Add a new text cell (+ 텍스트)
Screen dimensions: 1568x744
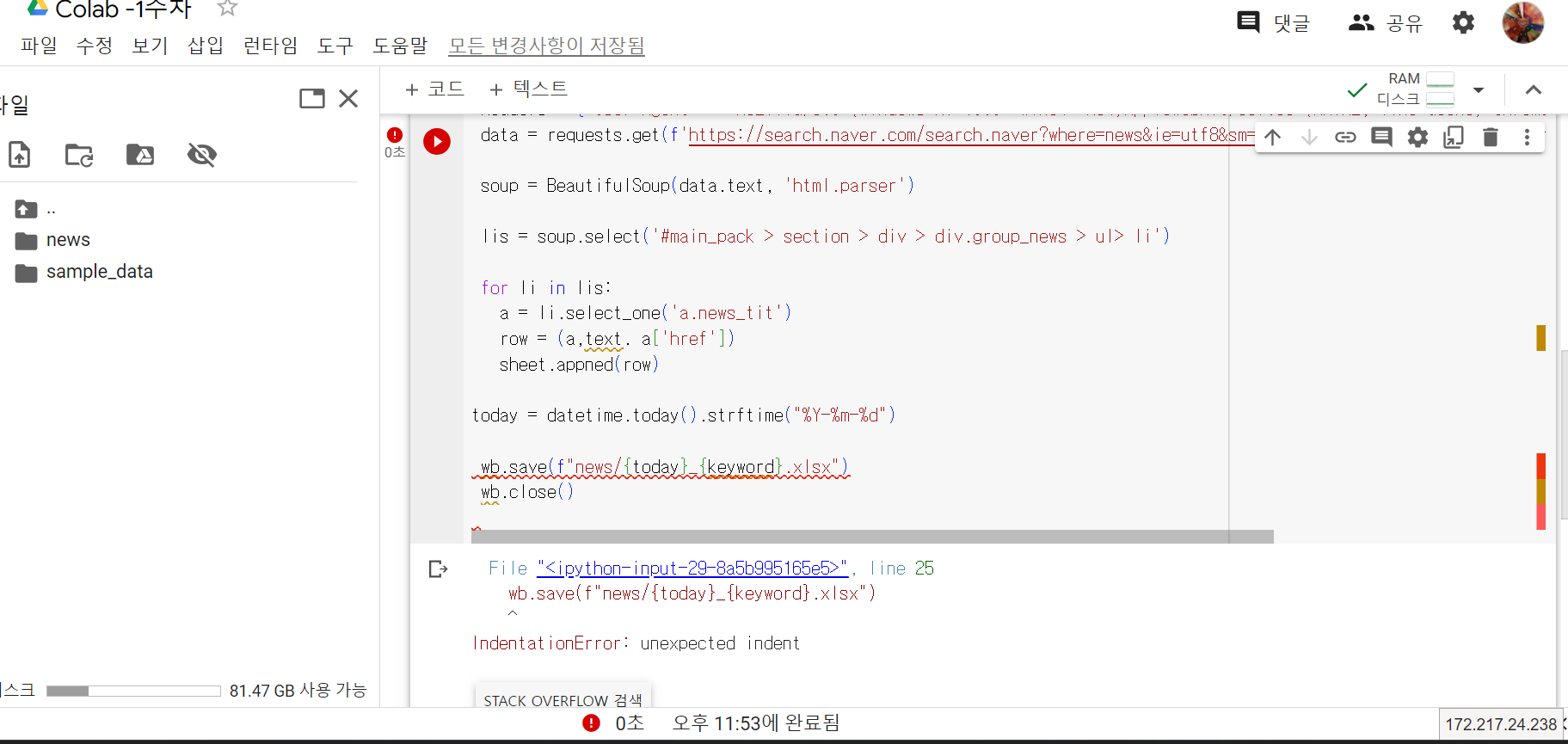(528, 89)
